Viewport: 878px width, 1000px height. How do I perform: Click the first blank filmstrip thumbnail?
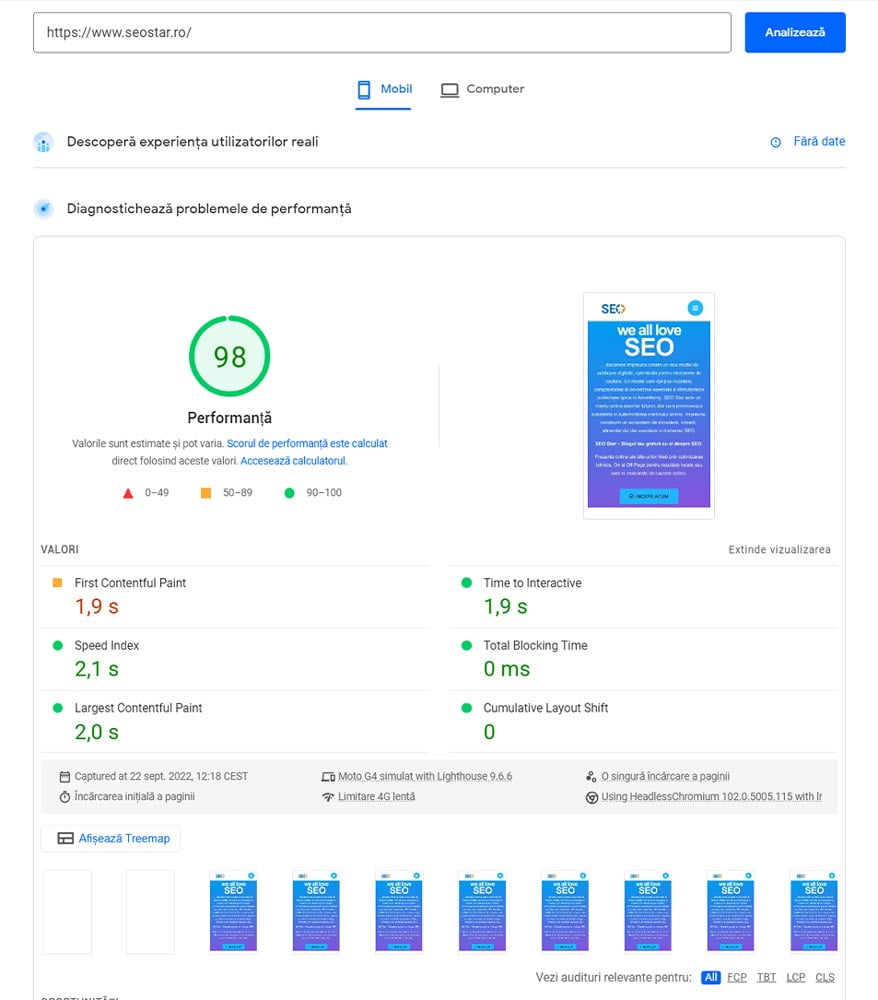[68, 912]
